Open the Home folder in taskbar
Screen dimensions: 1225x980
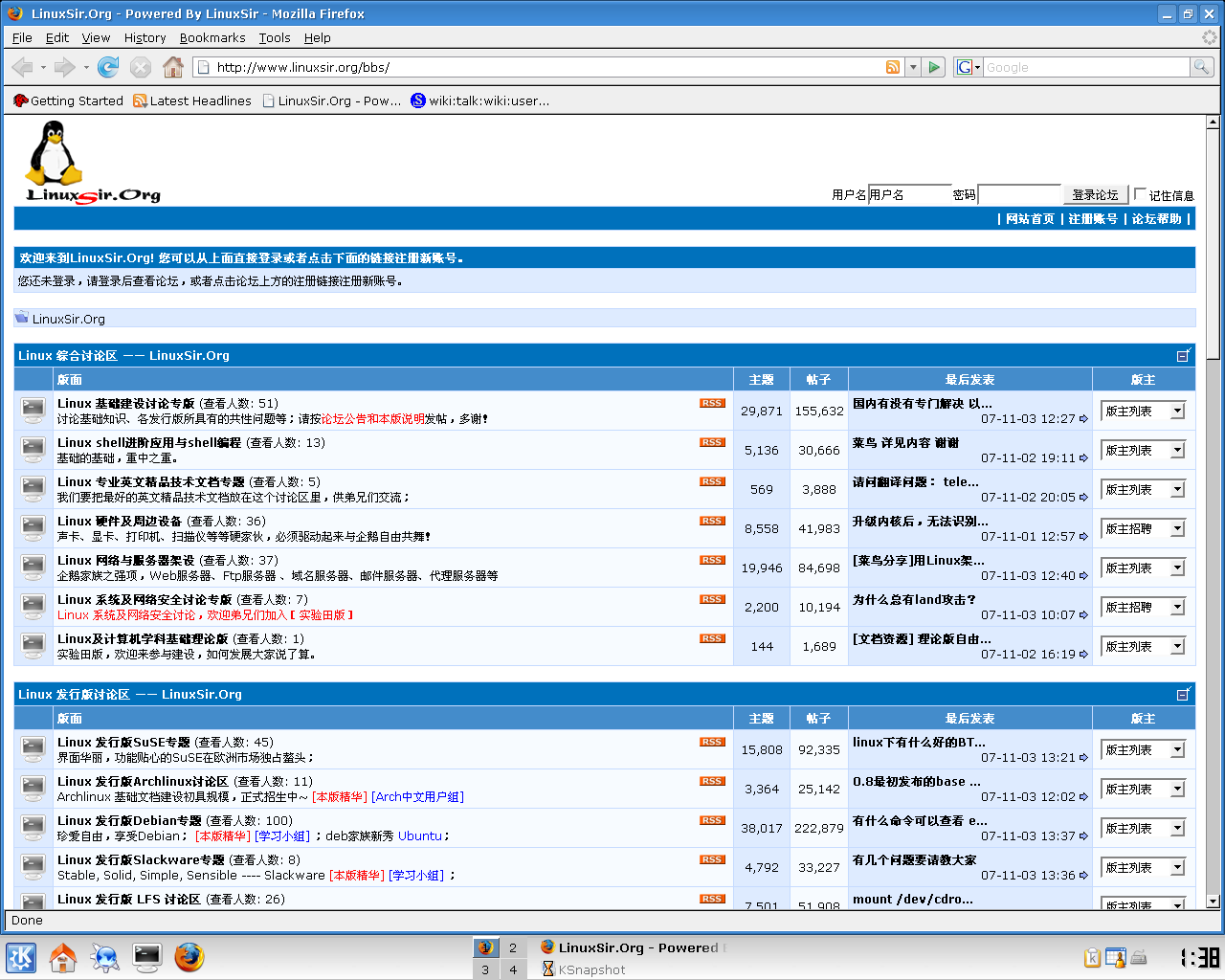(x=63, y=957)
